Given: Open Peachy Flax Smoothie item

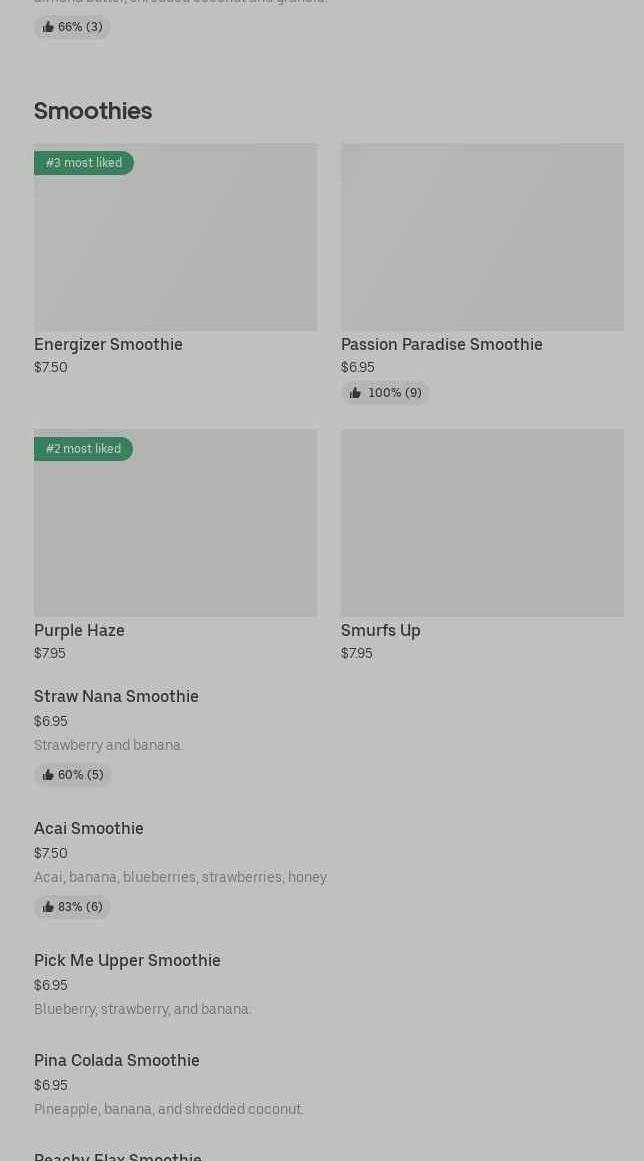Looking at the screenshot, I should click(118, 1156).
